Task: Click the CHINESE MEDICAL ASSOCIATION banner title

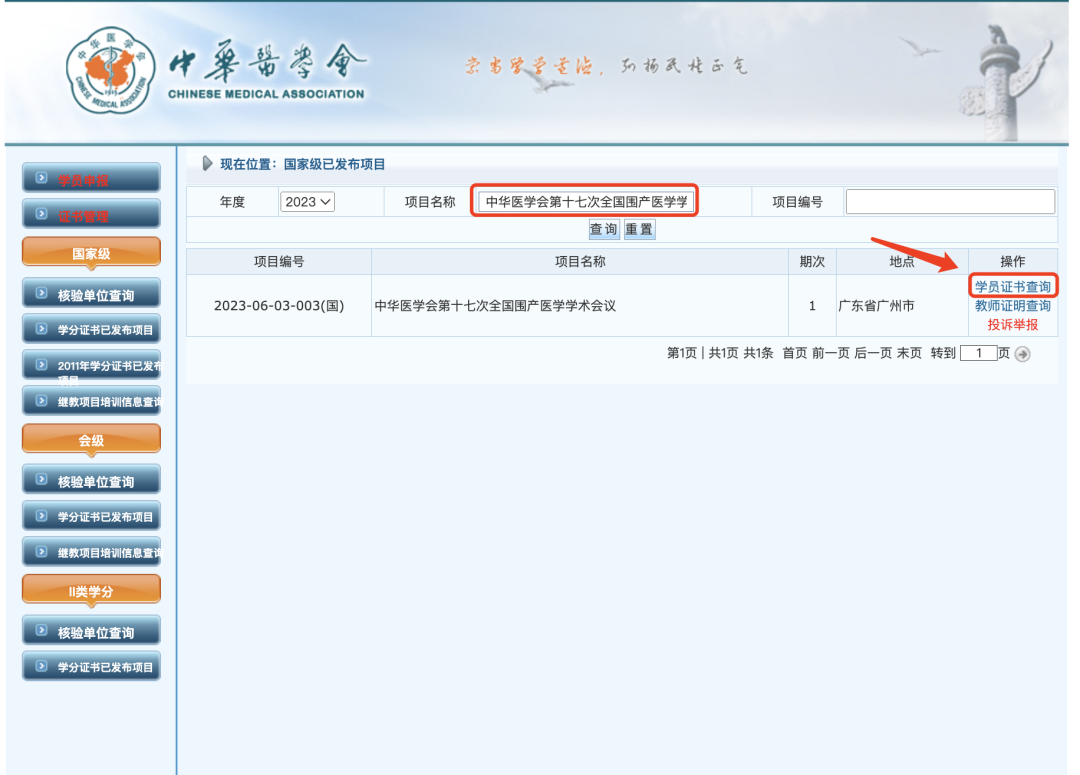Action: click(x=266, y=94)
